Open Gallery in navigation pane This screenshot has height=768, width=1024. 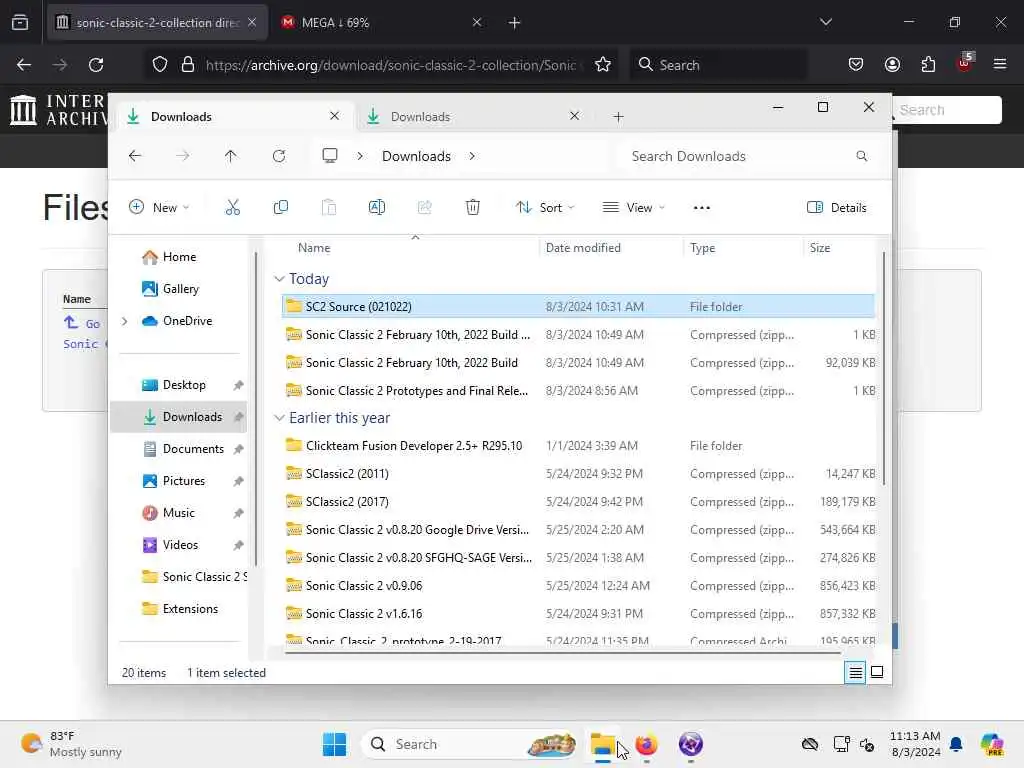171,289
